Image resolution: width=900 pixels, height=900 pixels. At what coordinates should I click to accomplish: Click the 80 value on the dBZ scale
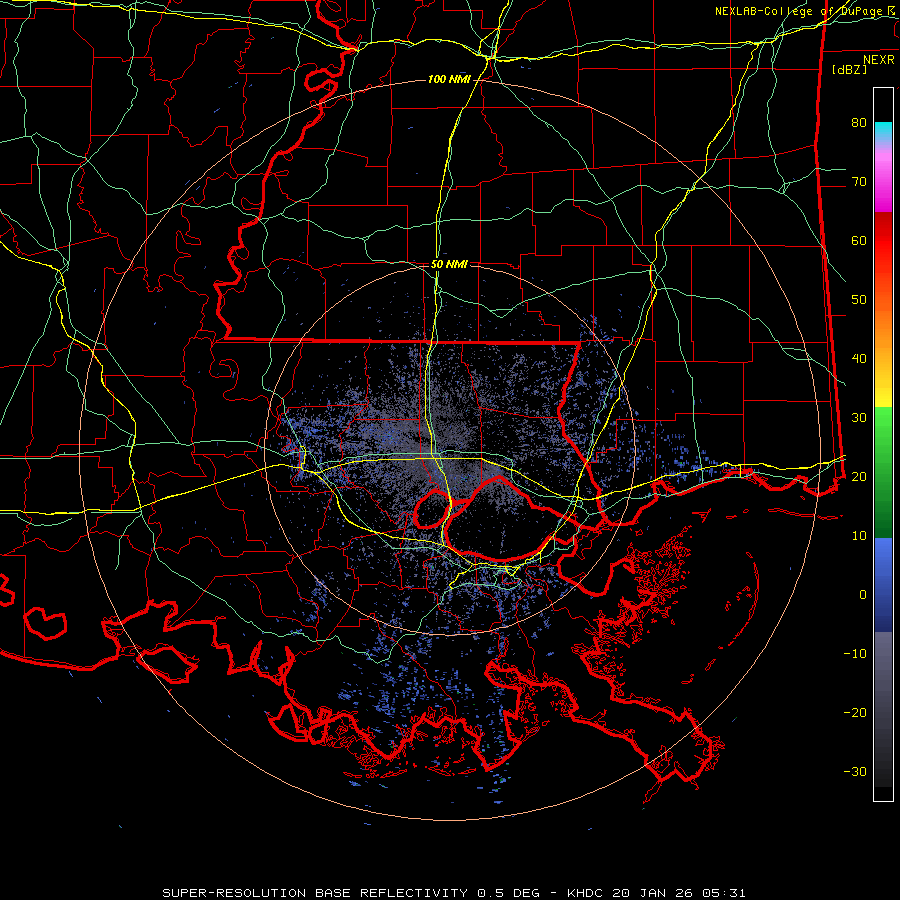point(859,122)
